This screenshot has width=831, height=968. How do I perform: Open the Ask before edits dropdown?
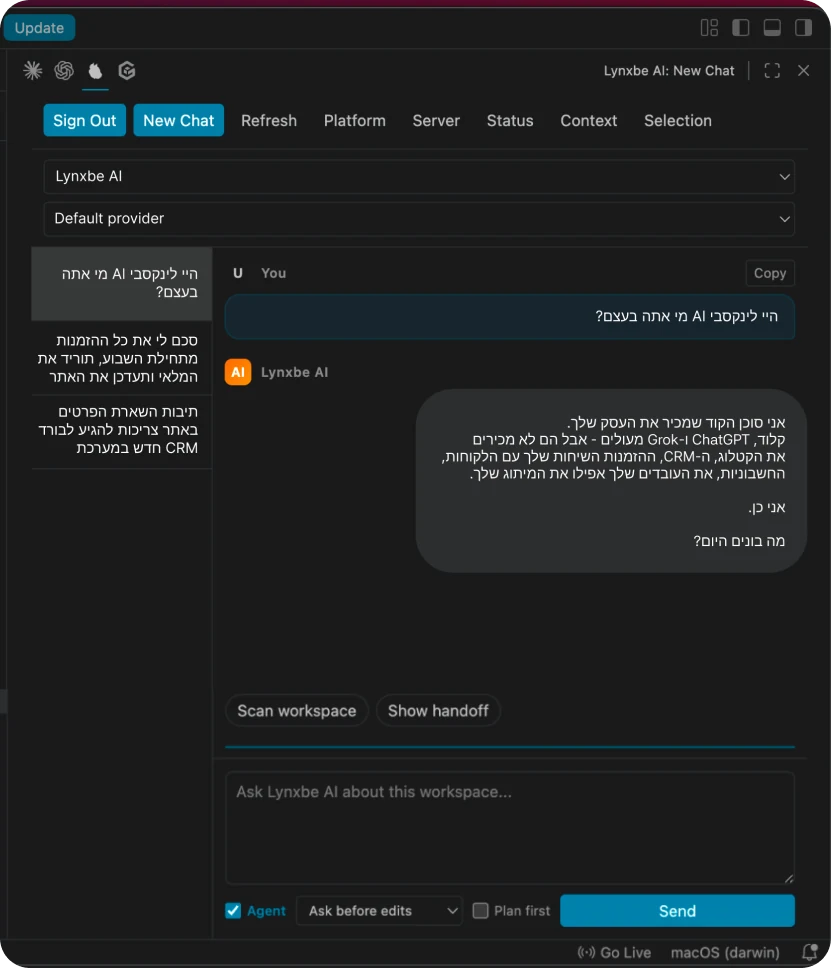[380, 911]
